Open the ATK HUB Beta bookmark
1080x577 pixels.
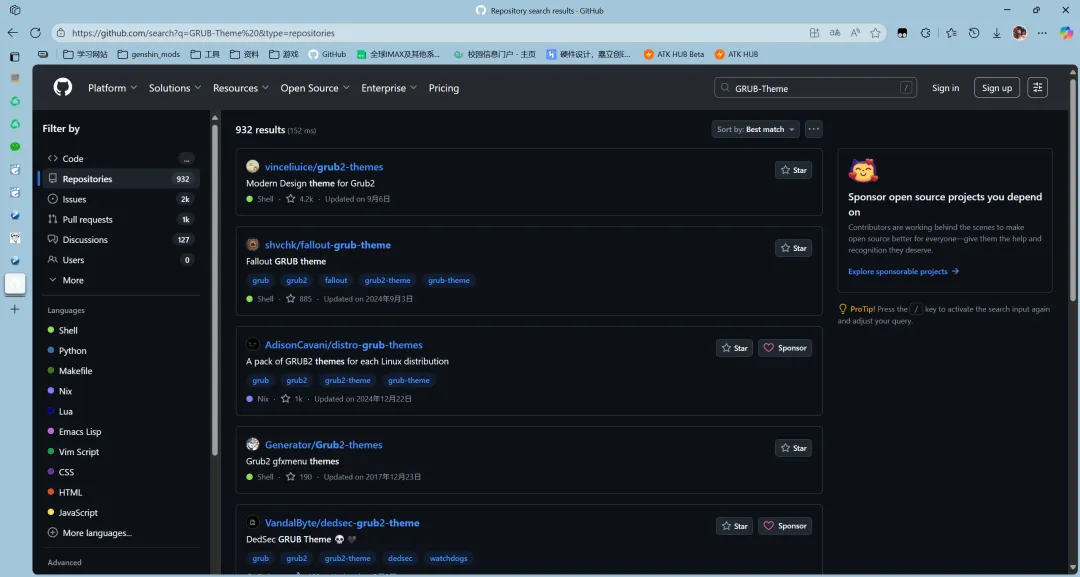pyautogui.click(x=674, y=54)
